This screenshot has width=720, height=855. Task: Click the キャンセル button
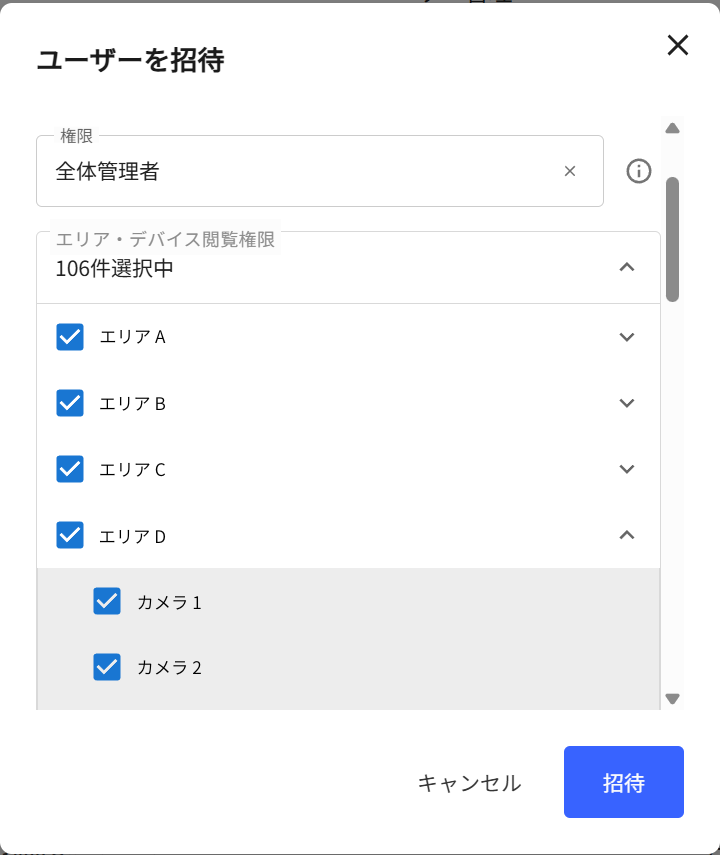point(470,782)
